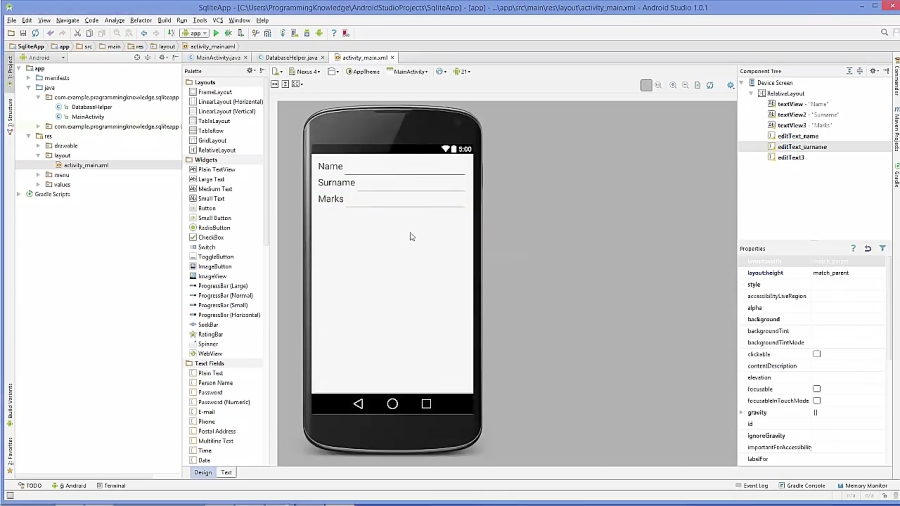Expand the gravity property row

click(x=741, y=412)
